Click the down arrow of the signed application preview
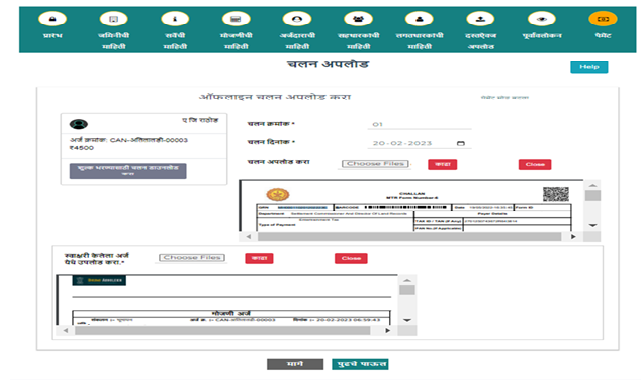Image resolution: width=643 pixels, height=385 pixels. 407,320
